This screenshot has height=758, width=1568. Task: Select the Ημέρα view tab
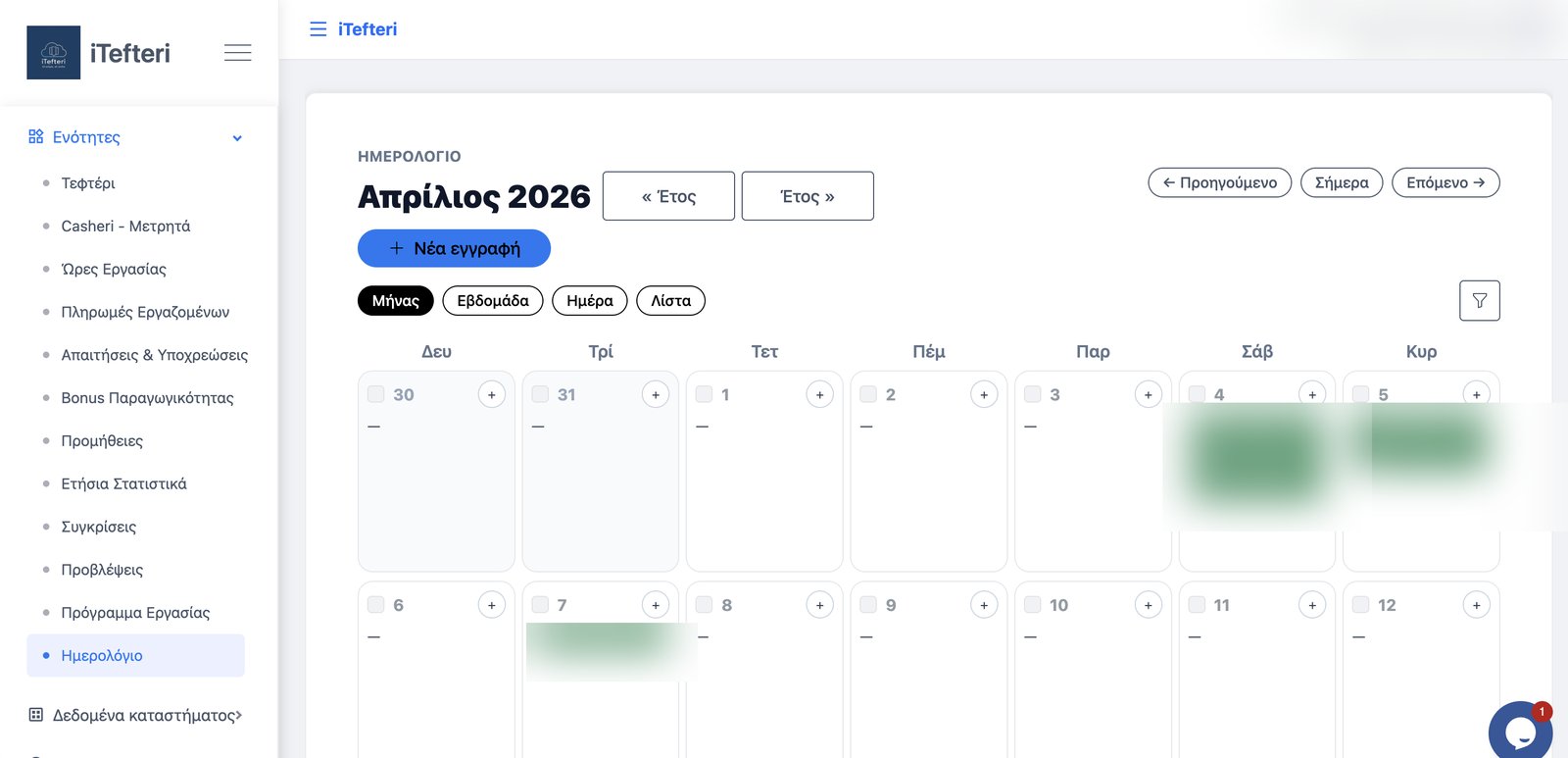590,301
